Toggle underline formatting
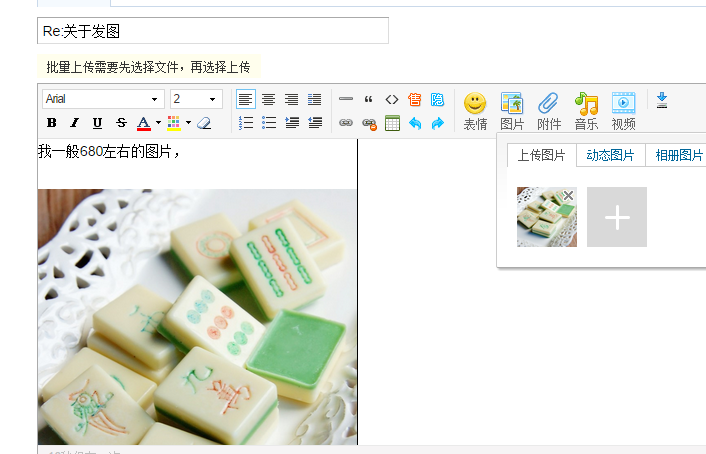 click(97, 123)
